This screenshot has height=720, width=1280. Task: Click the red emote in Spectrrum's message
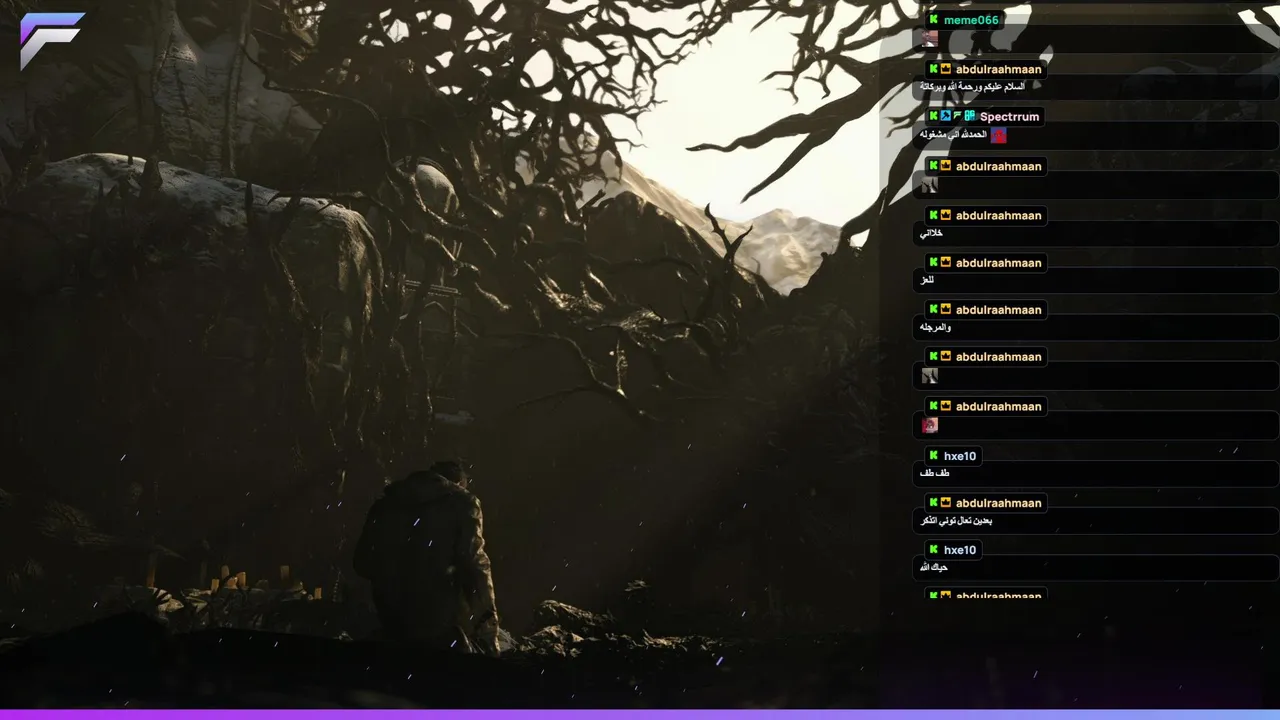tap(998, 135)
